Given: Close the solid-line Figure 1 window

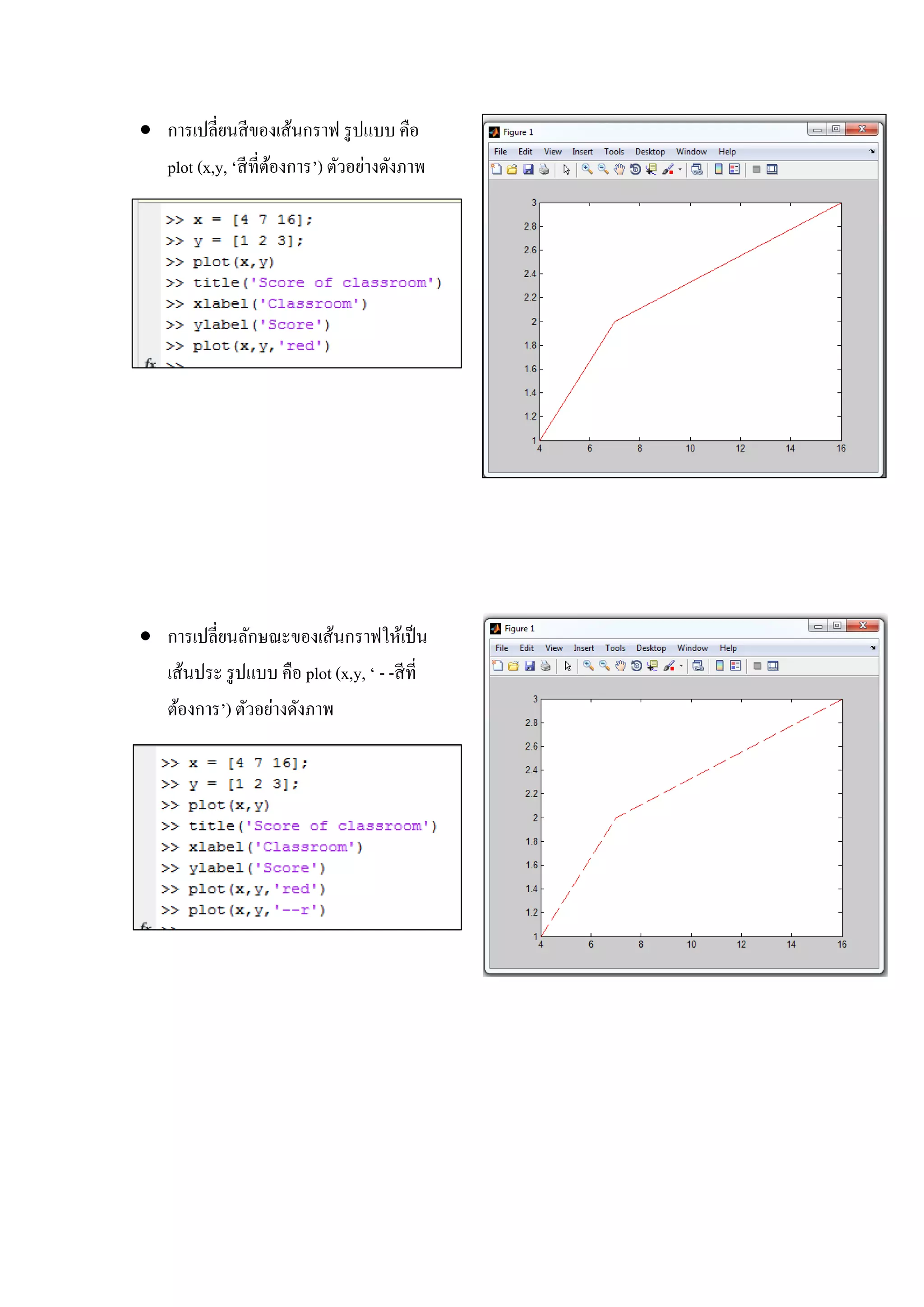Looking at the screenshot, I should pyautogui.click(x=861, y=129).
